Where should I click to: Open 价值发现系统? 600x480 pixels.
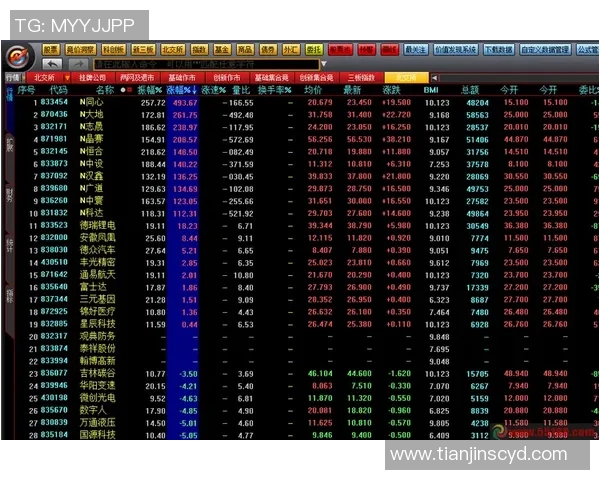(x=455, y=50)
